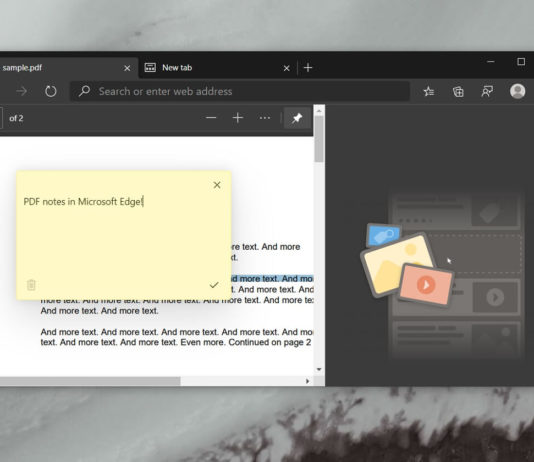Image resolution: width=534 pixels, height=462 pixels.
Task: Save the note with the checkmark
Action: point(214,285)
